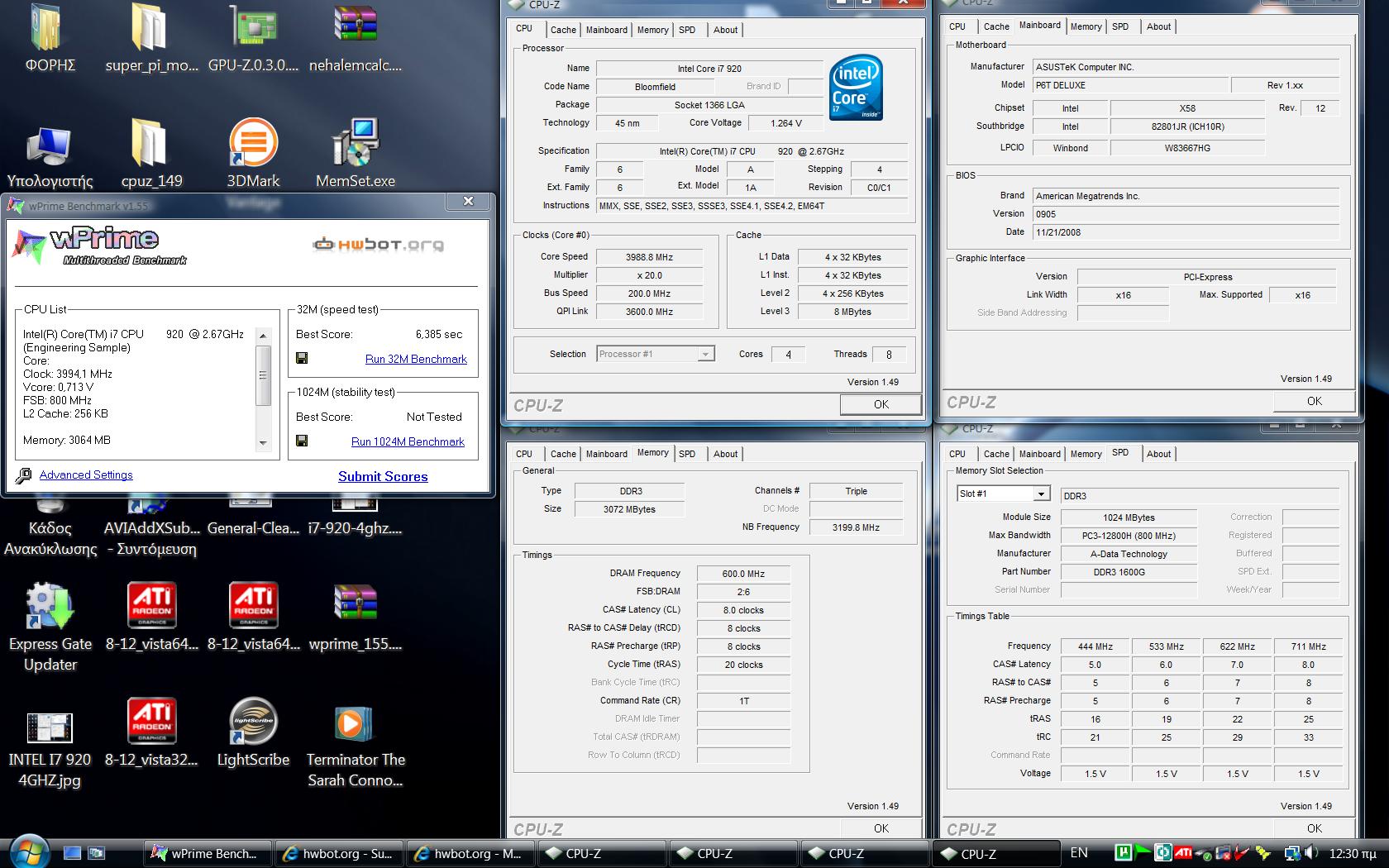The width and height of the screenshot is (1389, 868).
Task: Click the Core Speed 3988.8 MHz field
Action: [649, 257]
